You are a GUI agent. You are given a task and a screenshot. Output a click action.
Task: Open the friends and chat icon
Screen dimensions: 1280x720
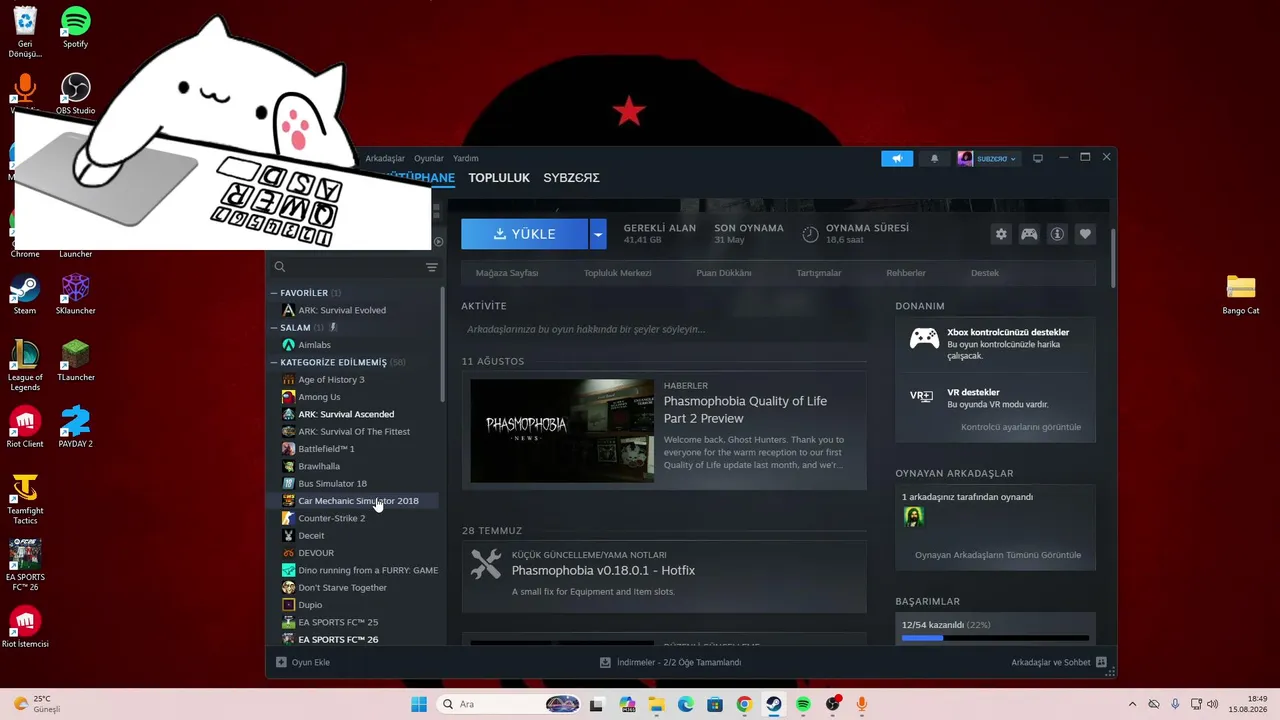tap(1101, 662)
